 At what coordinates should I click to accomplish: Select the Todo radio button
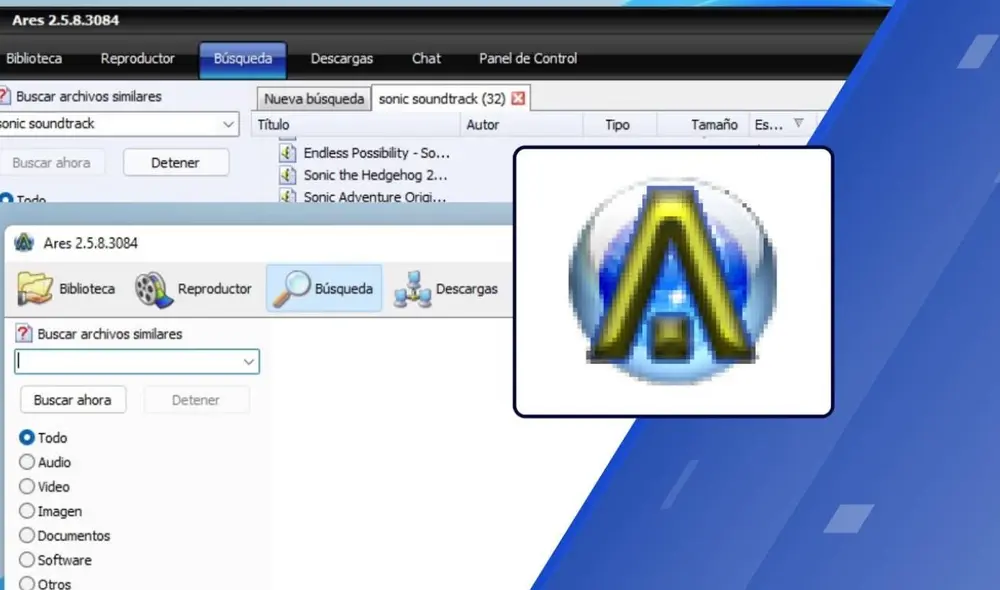click(27, 438)
